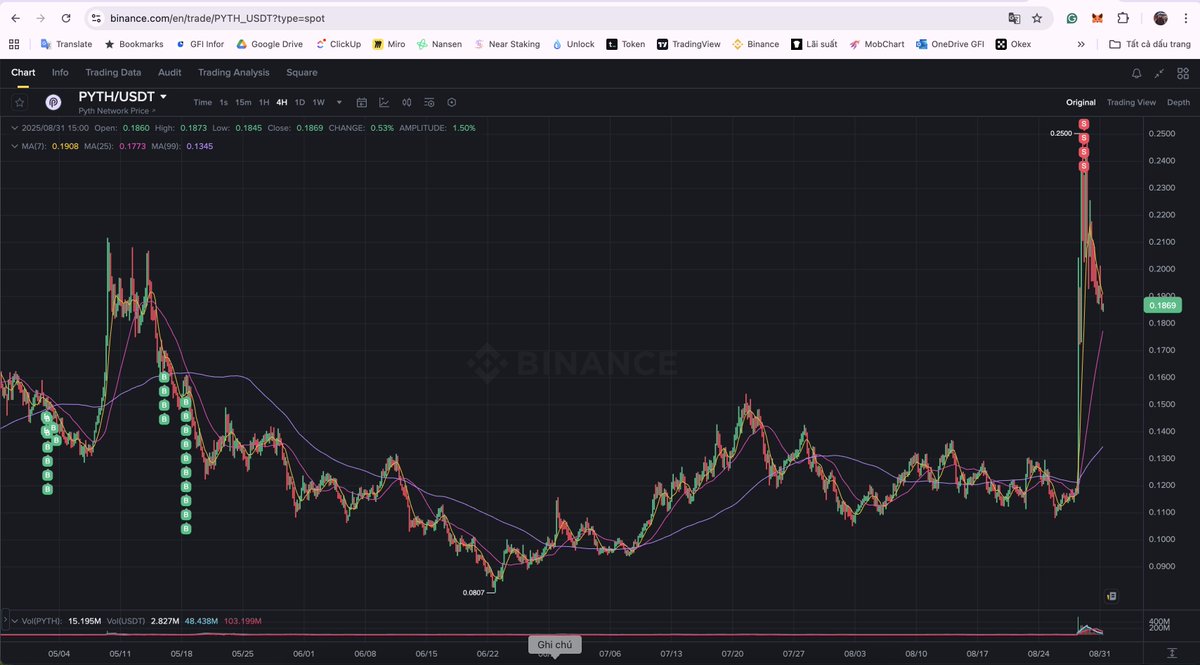1200x665 pixels.
Task: Open the MetaMask fox extension
Action: 1097,18
